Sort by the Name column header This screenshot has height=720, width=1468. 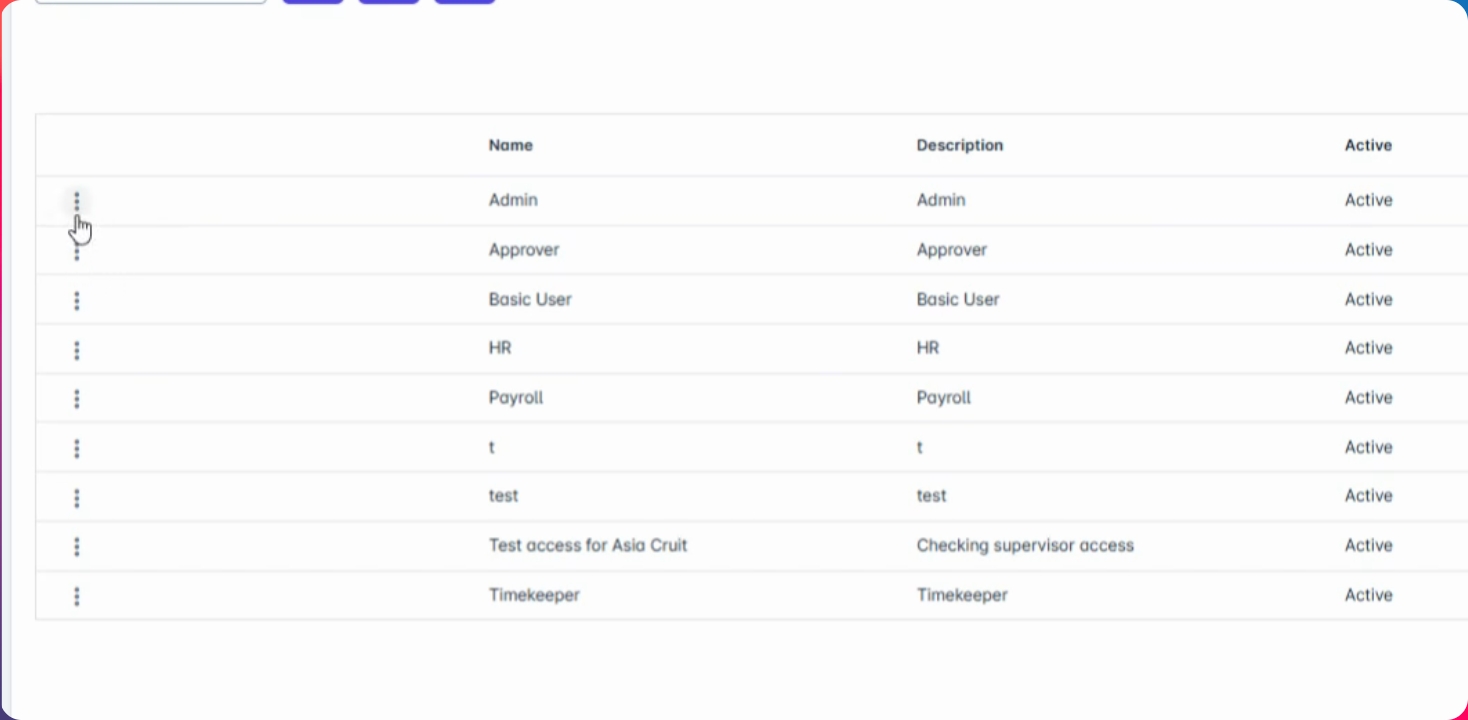(x=510, y=145)
